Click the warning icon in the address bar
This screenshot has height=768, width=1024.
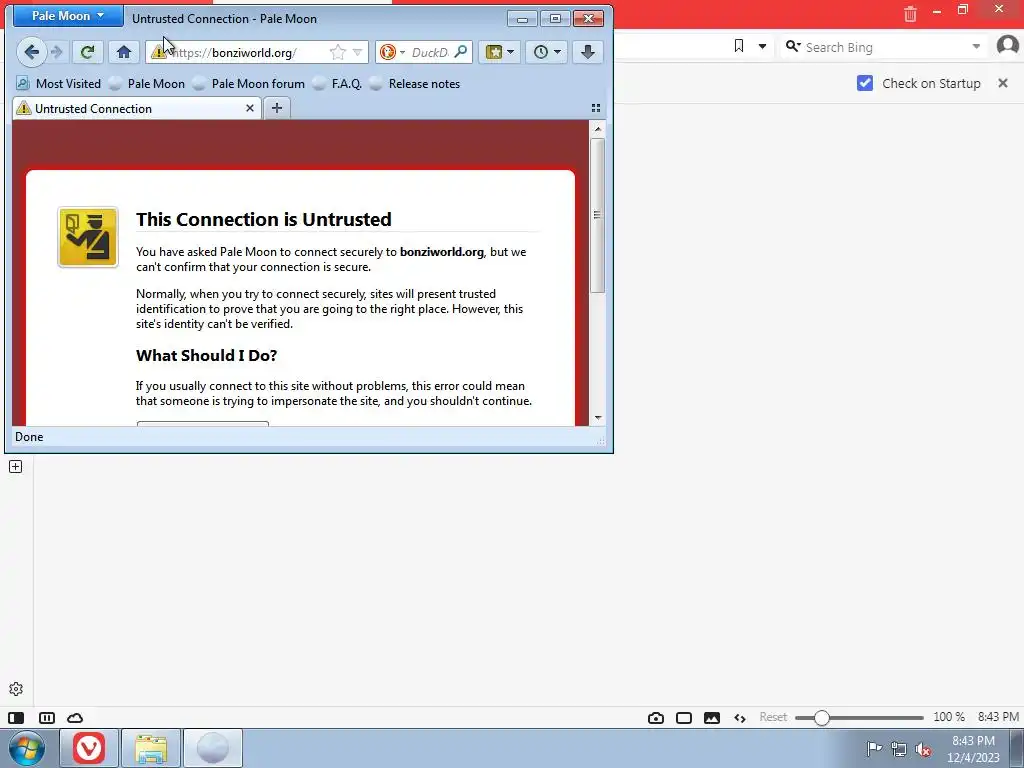coord(158,52)
